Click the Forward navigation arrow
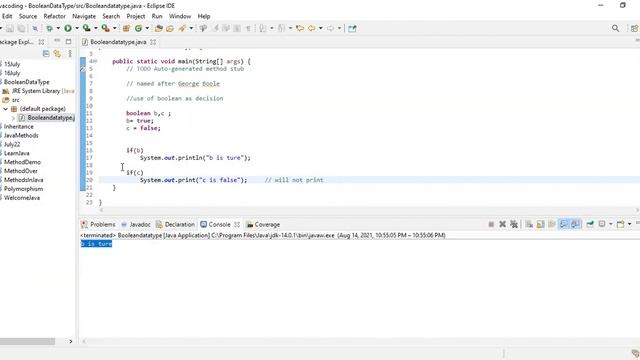 pos(330,28)
